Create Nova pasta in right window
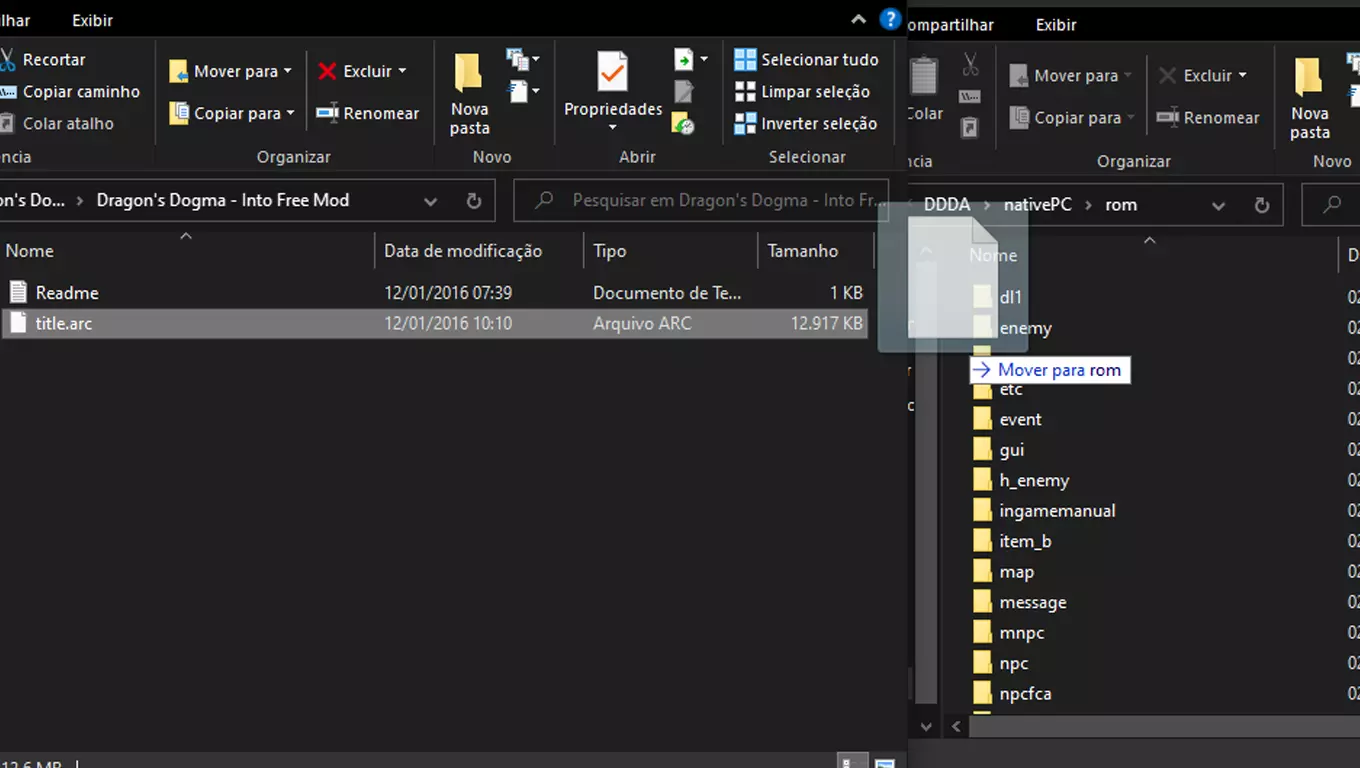This screenshot has width=1360, height=768. (x=1309, y=99)
